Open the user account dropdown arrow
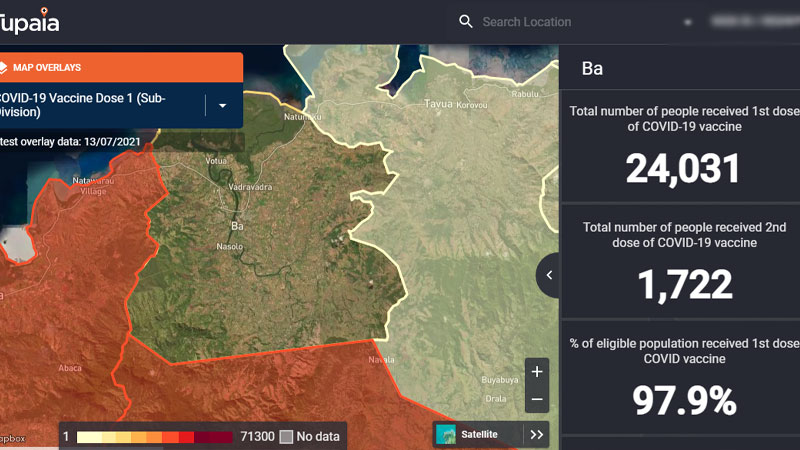Screen dimensions: 800x450 [688, 22]
